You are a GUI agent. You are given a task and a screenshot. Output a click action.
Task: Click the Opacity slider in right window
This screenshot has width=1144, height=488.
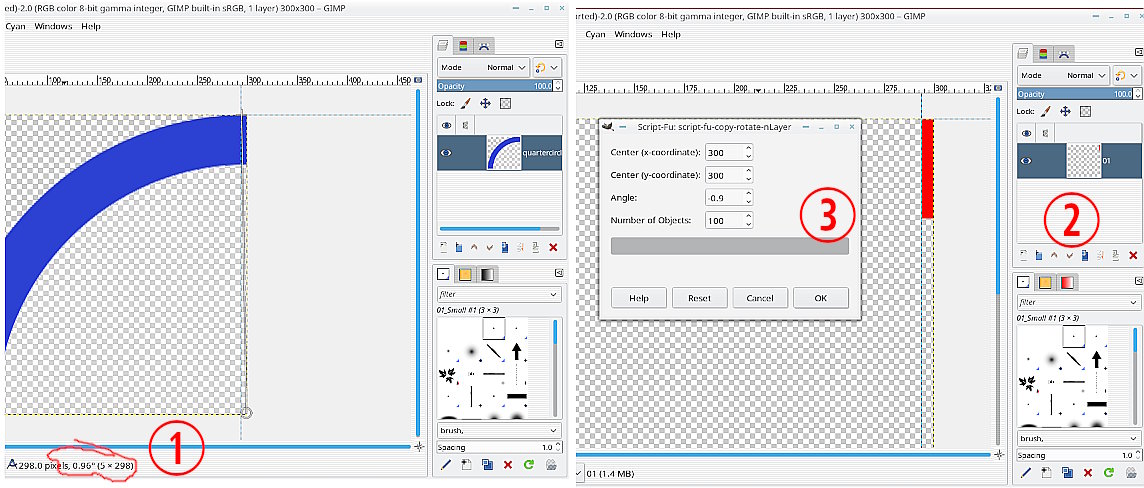(x=1076, y=94)
